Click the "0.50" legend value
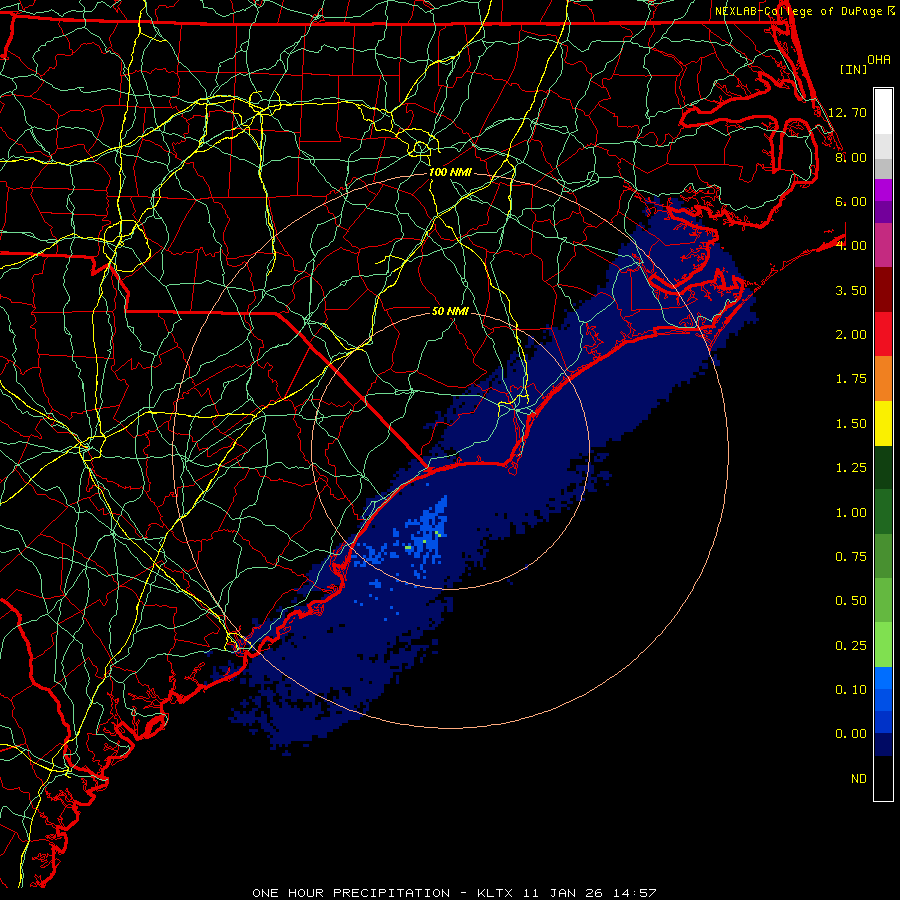 pyautogui.click(x=851, y=601)
